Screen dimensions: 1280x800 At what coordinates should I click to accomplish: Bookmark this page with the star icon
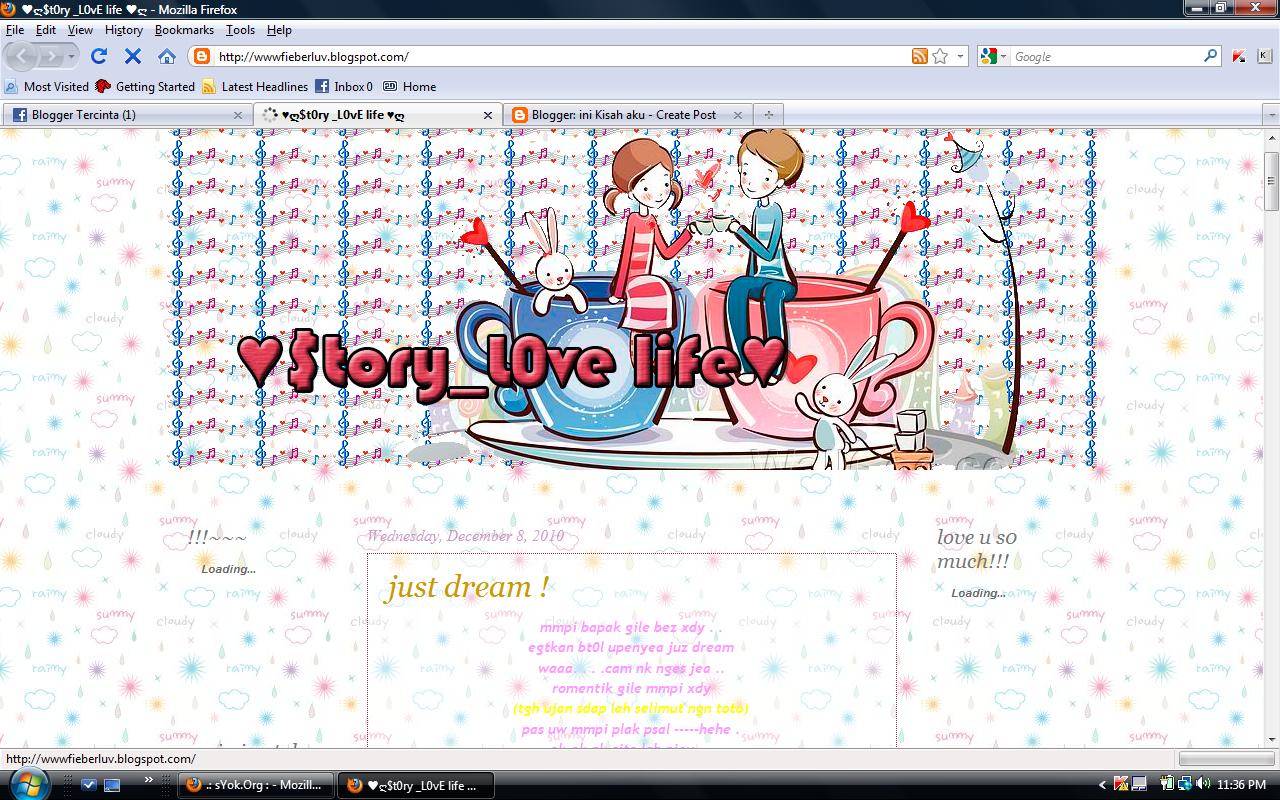coord(940,57)
